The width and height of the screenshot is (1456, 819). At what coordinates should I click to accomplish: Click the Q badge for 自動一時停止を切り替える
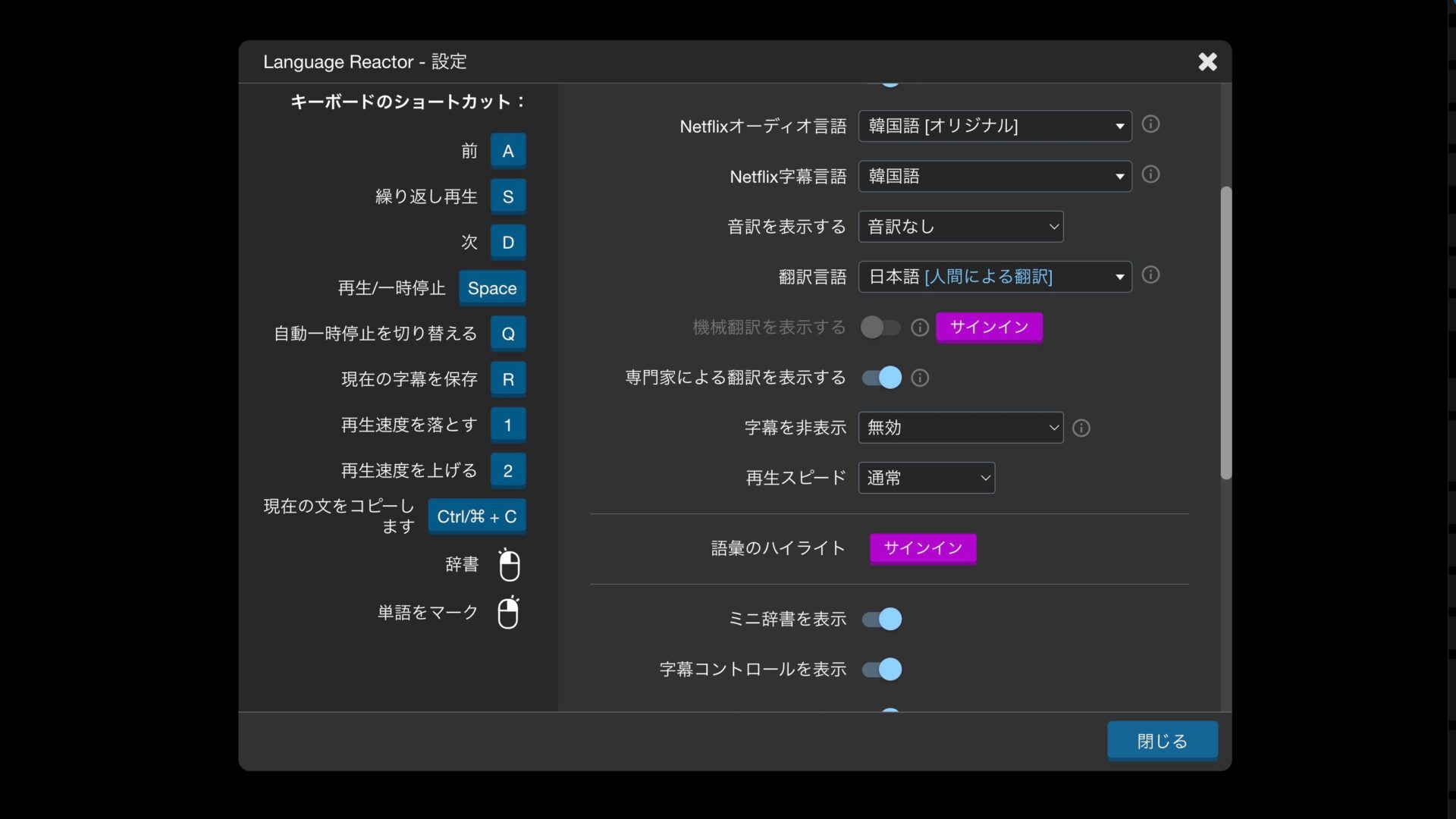[507, 333]
